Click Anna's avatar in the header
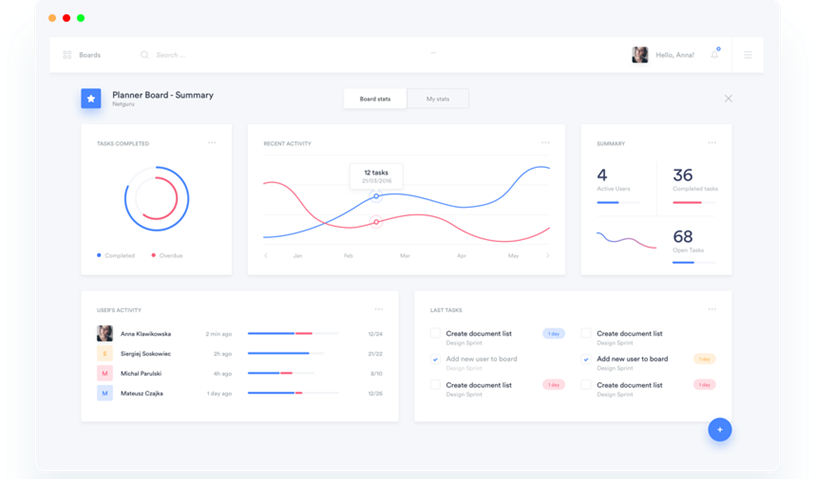The width and height of the screenshot is (815, 479). [x=640, y=55]
